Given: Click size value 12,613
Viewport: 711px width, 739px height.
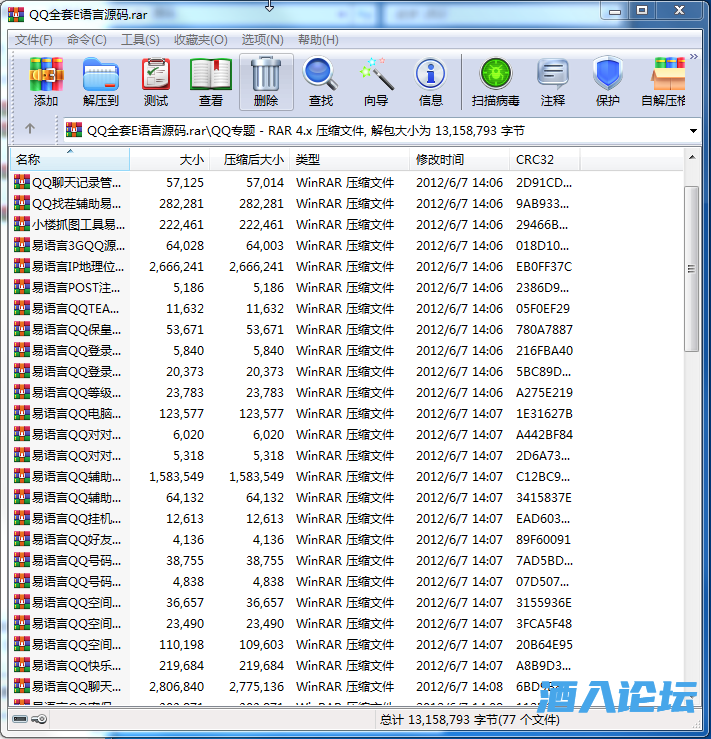Looking at the screenshot, I should coord(185,518).
